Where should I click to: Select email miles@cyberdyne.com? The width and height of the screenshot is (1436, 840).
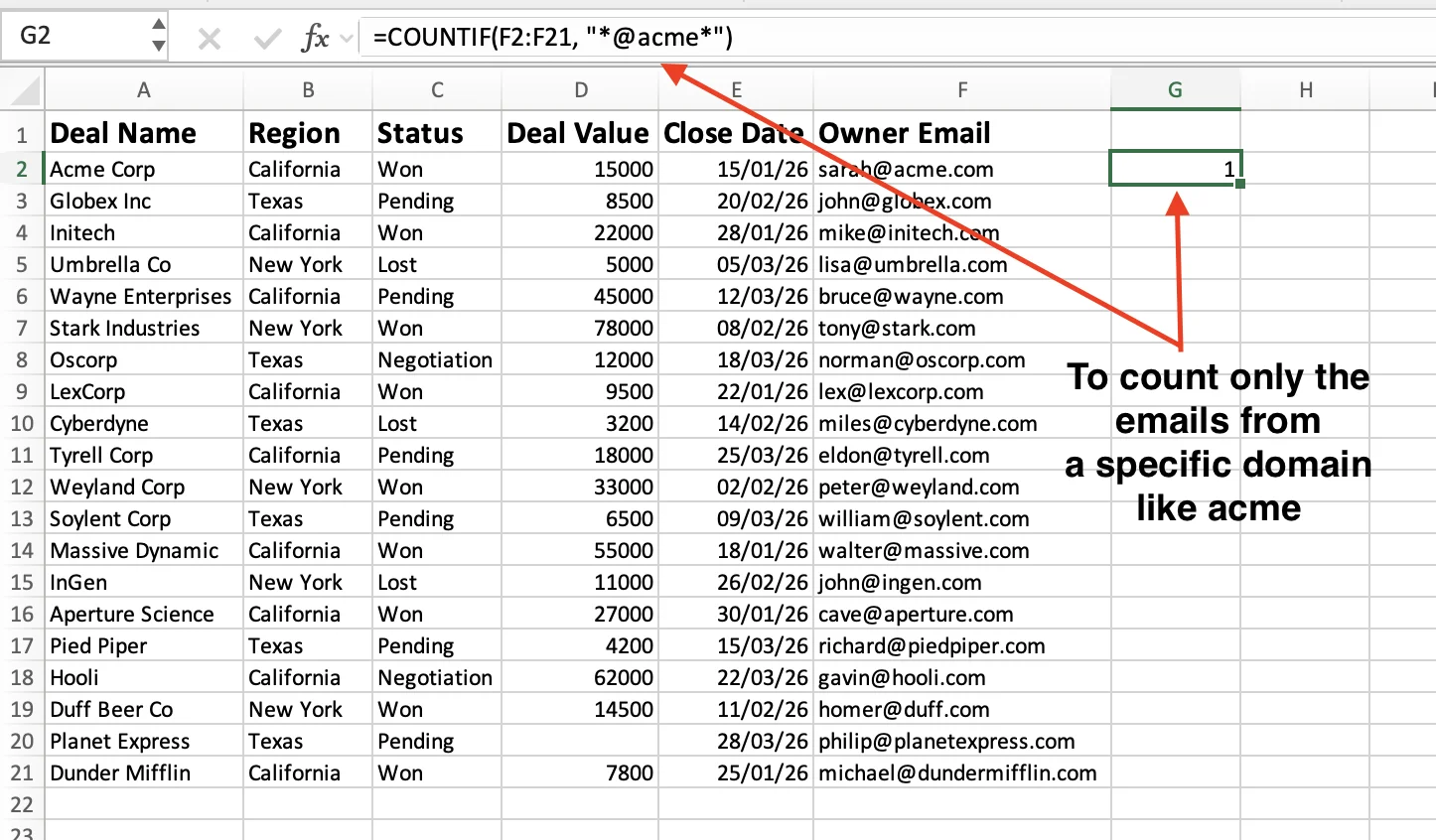962,424
